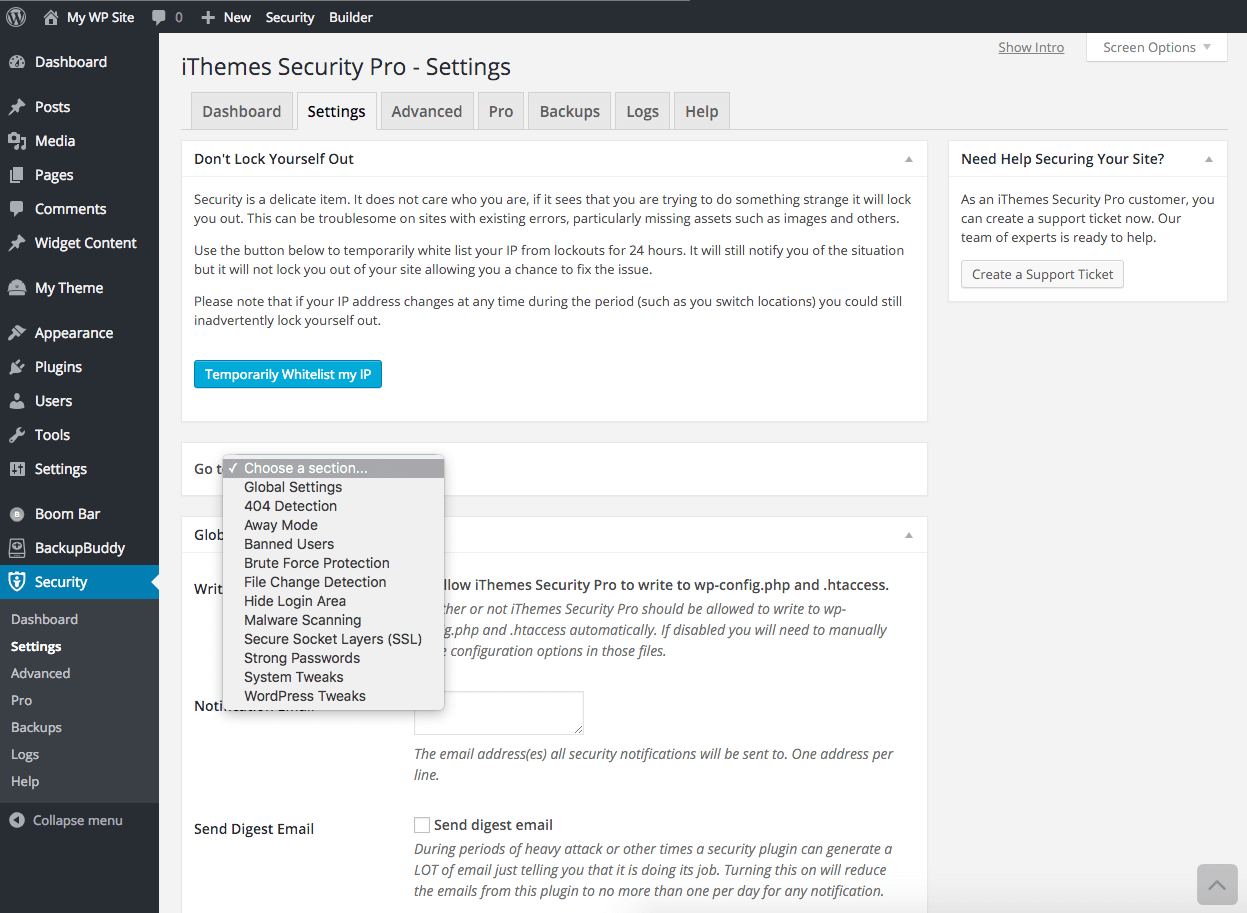Switch to the Advanced tab
This screenshot has height=913, width=1247.
[x=427, y=111]
